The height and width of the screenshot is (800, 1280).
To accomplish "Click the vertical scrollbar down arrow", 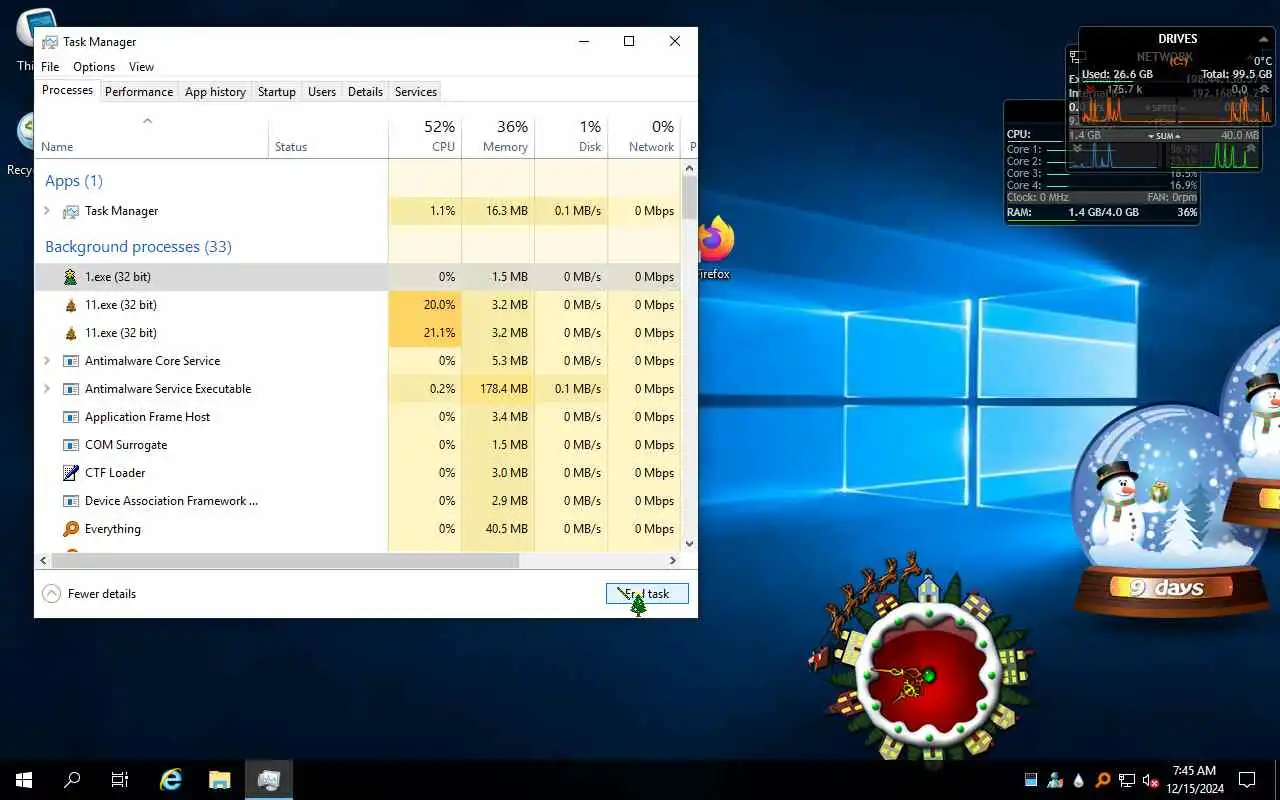I will [689, 544].
